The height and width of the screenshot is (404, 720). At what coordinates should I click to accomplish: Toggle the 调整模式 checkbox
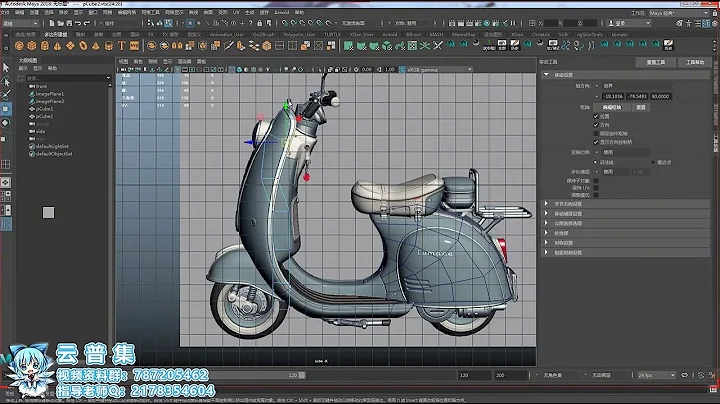click(596, 195)
